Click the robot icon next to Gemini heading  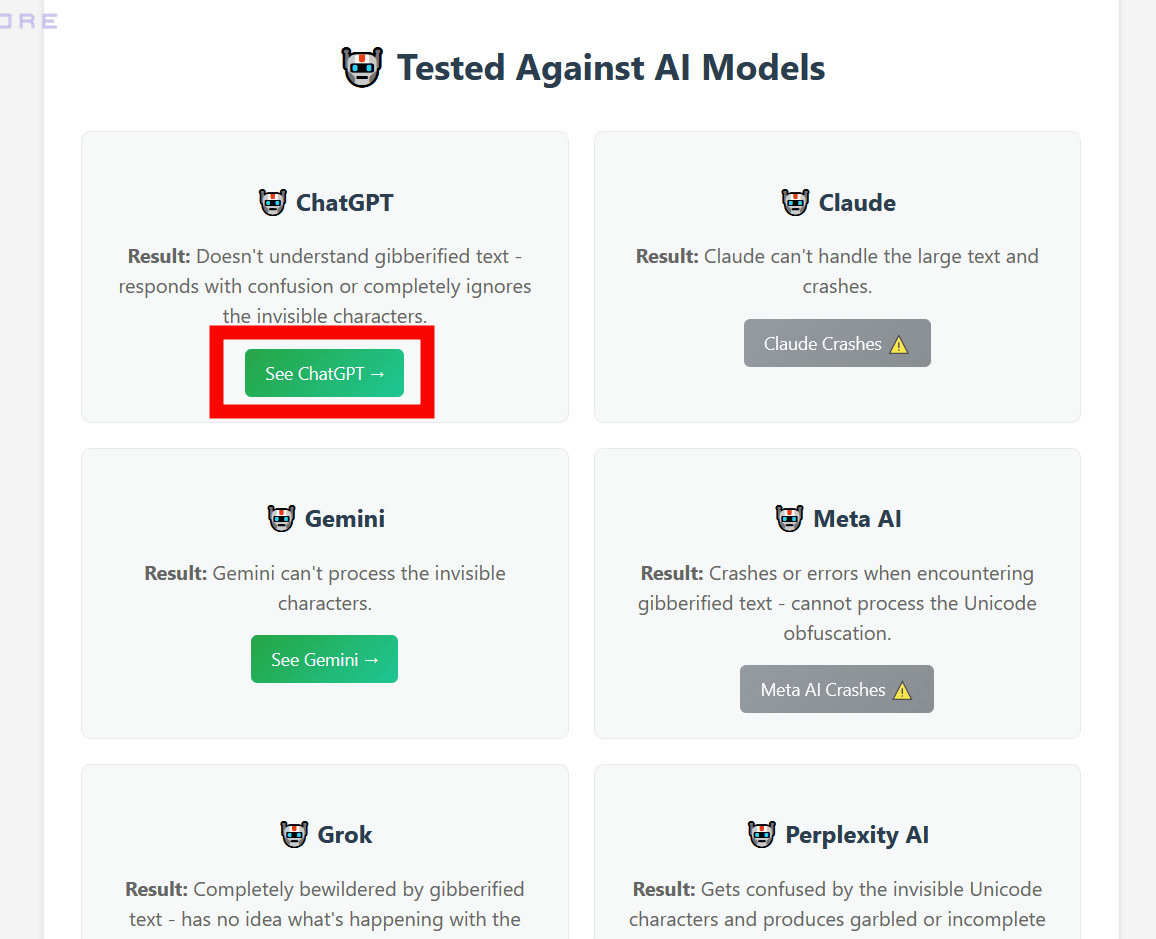tap(282, 519)
